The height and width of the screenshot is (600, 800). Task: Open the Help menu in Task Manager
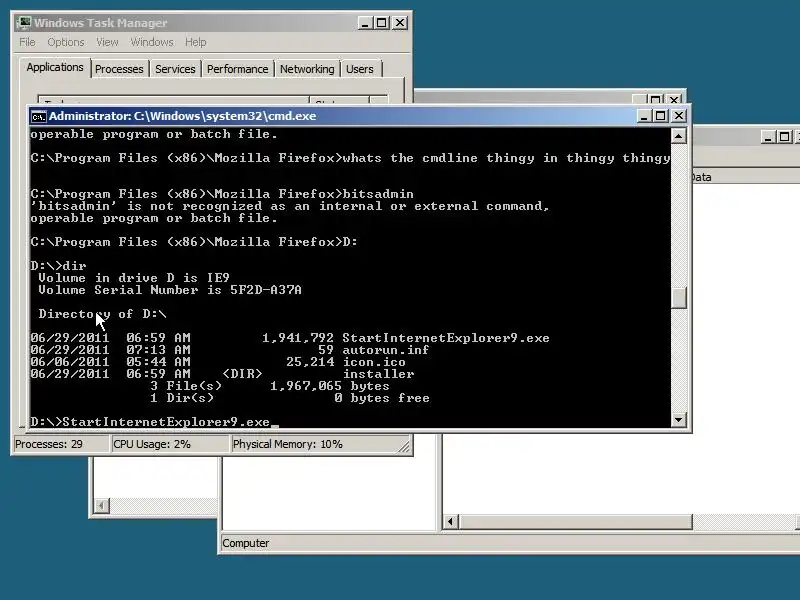pyautogui.click(x=195, y=42)
